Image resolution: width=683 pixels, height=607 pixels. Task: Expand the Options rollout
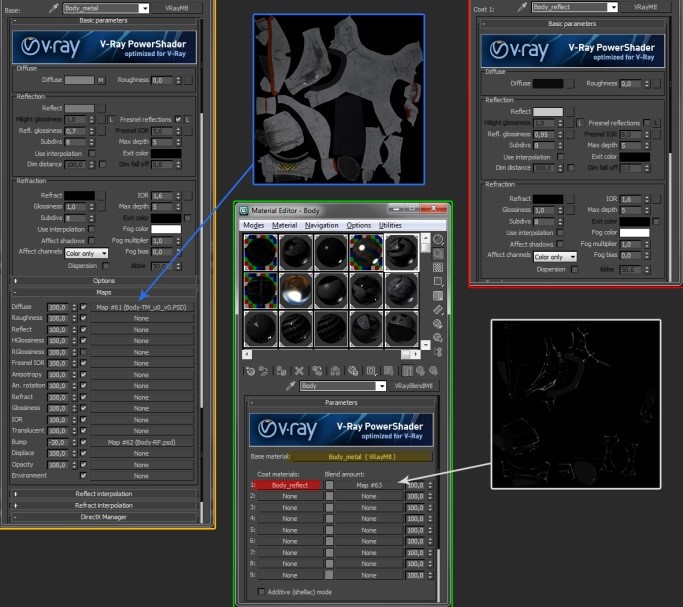[x=104, y=281]
